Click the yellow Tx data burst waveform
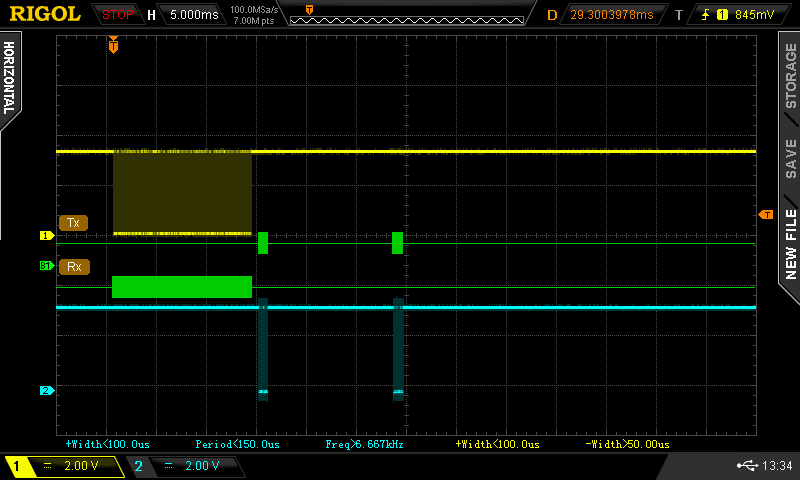The width and height of the screenshot is (800, 480). [x=182, y=193]
